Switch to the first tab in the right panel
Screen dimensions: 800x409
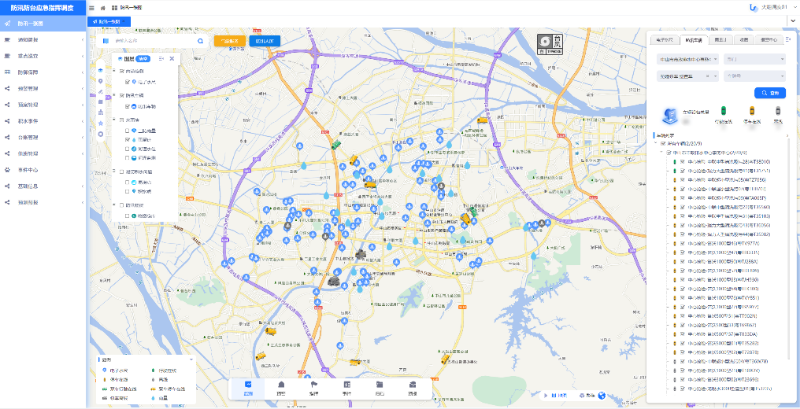(664, 39)
